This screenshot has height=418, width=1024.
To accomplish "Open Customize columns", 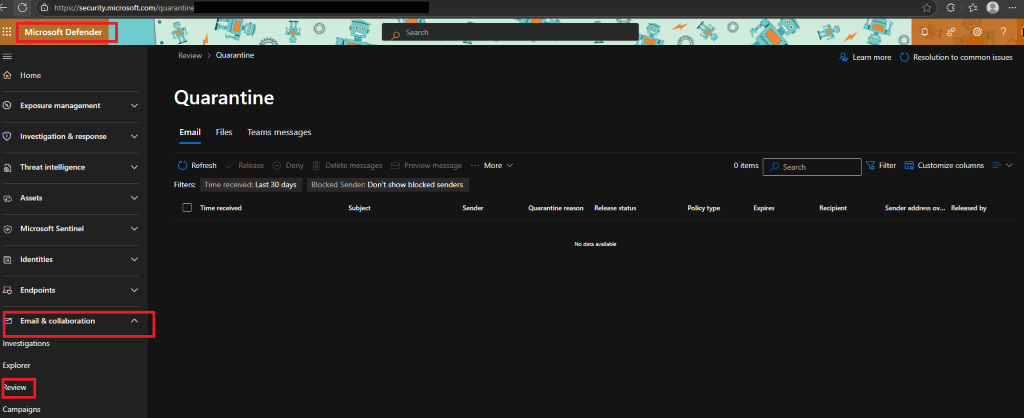I will coord(944,166).
